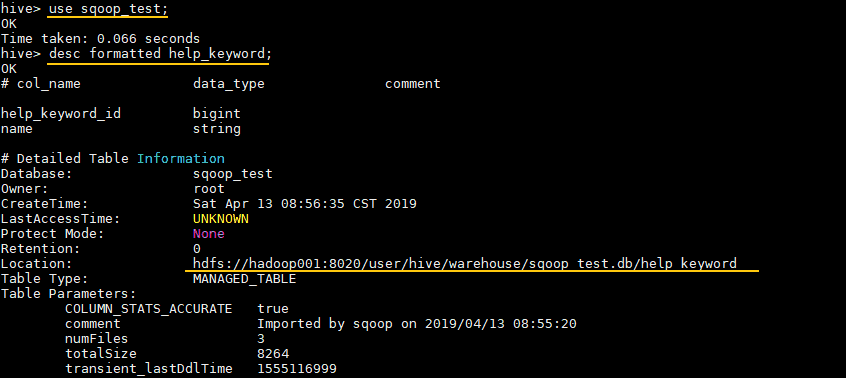This screenshot has height=378, width=846.
Task: Click the totalSize value '8264'
Action: point(273,354)
